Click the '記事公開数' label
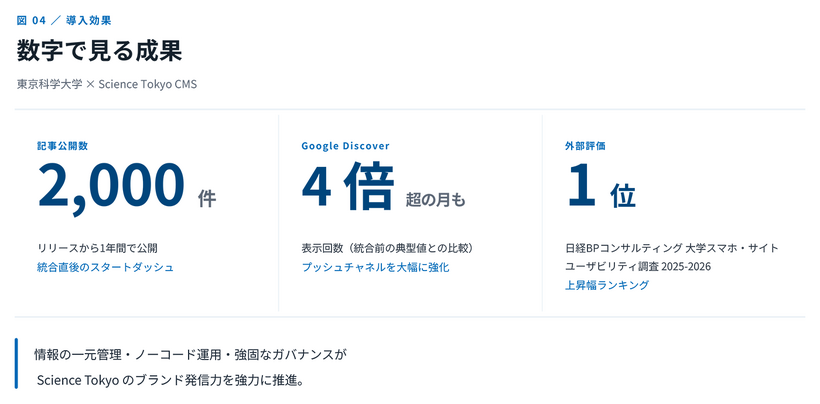This screenshot has width=820, height=404. (62, 146)
